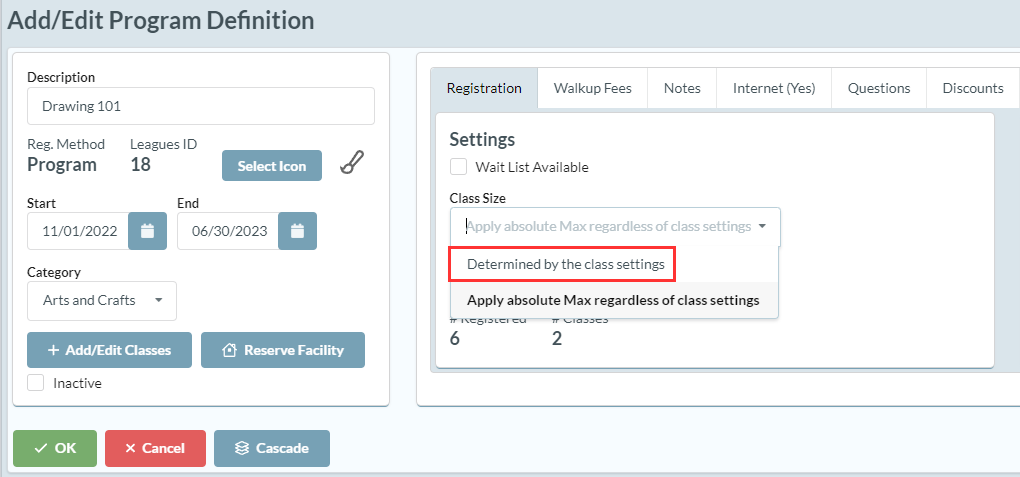Show the Discounts tab
Screen dimensions: 1020x477
point(972,88)
